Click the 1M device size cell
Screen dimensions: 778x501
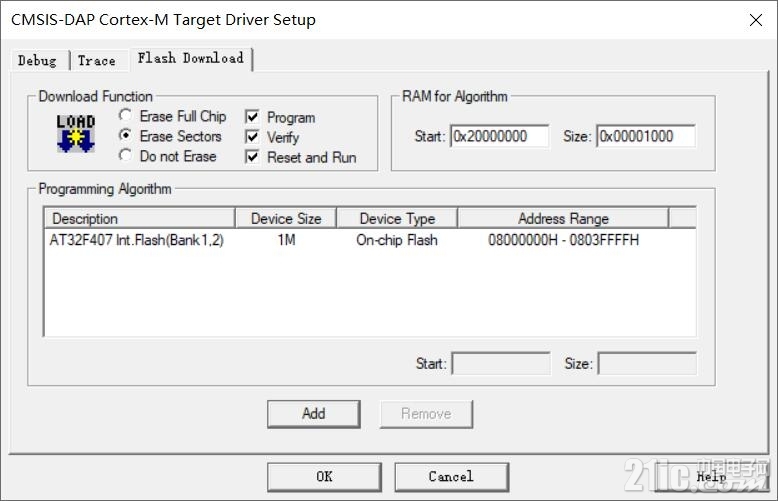[286, 240]
